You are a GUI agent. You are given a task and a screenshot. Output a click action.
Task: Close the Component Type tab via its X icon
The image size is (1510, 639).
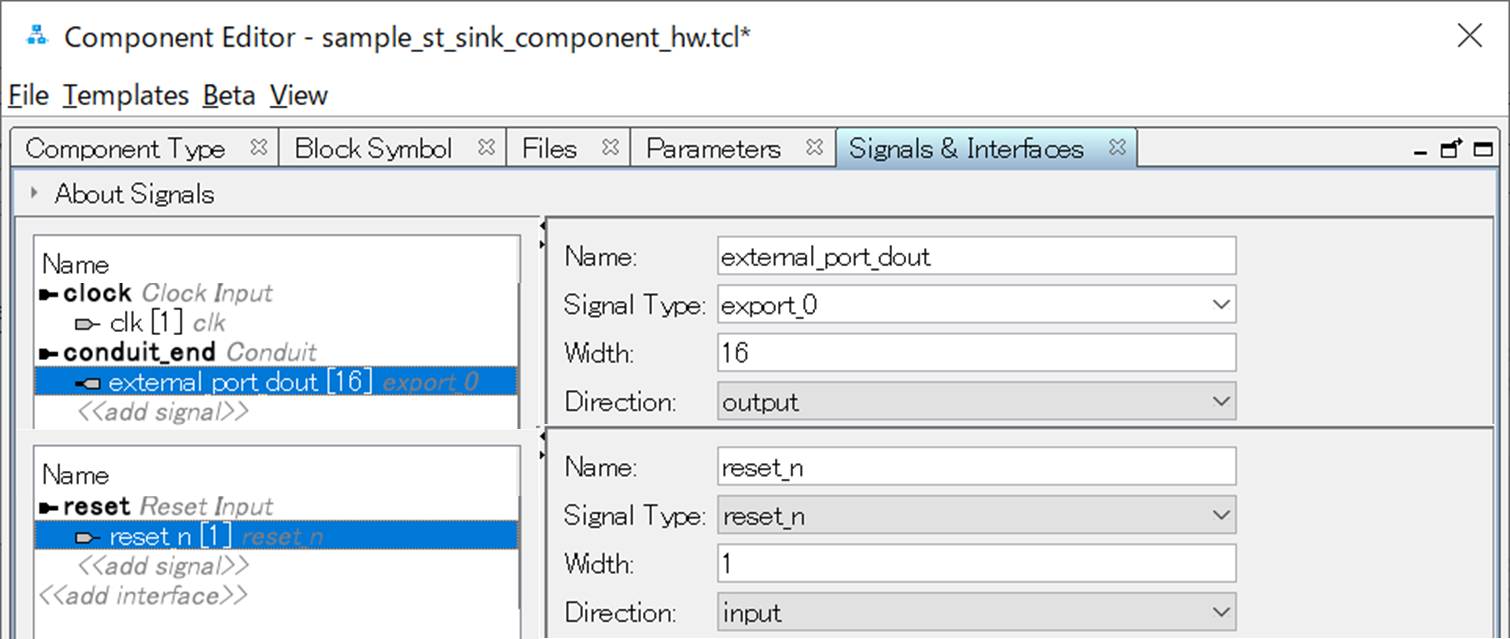coord(259,145)
